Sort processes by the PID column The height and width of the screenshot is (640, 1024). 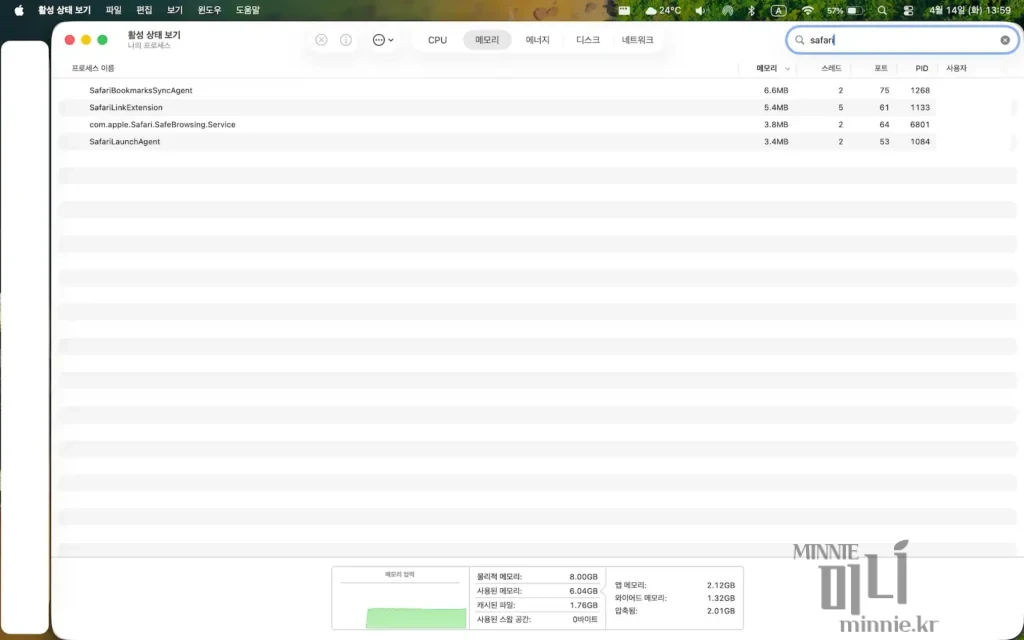pos(920,68)
